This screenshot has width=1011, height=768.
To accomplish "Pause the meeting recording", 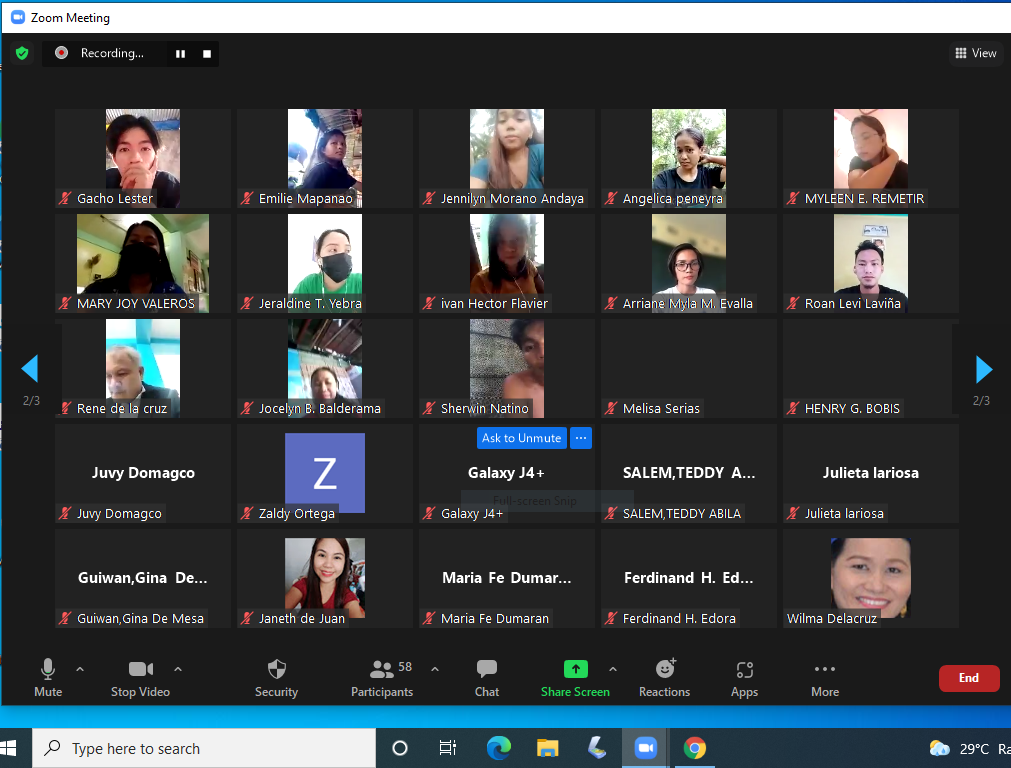I will pyautogui.click(x=181, y=54).
